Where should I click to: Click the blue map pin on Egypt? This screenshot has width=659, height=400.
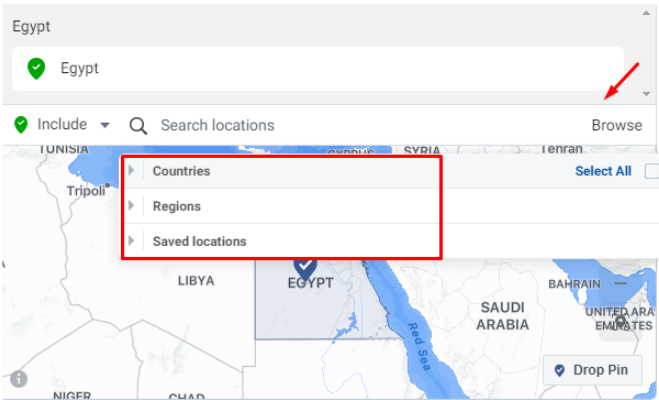click(305, 265)
